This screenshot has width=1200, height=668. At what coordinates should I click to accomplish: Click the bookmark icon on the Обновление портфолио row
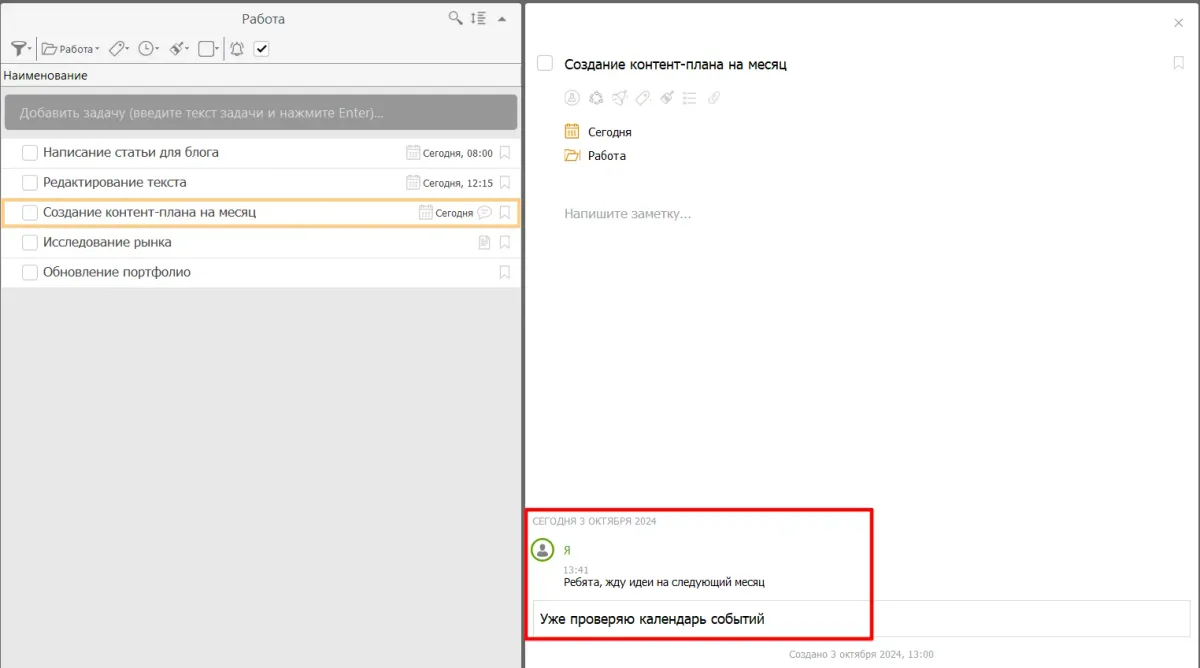tap(505, 272)
